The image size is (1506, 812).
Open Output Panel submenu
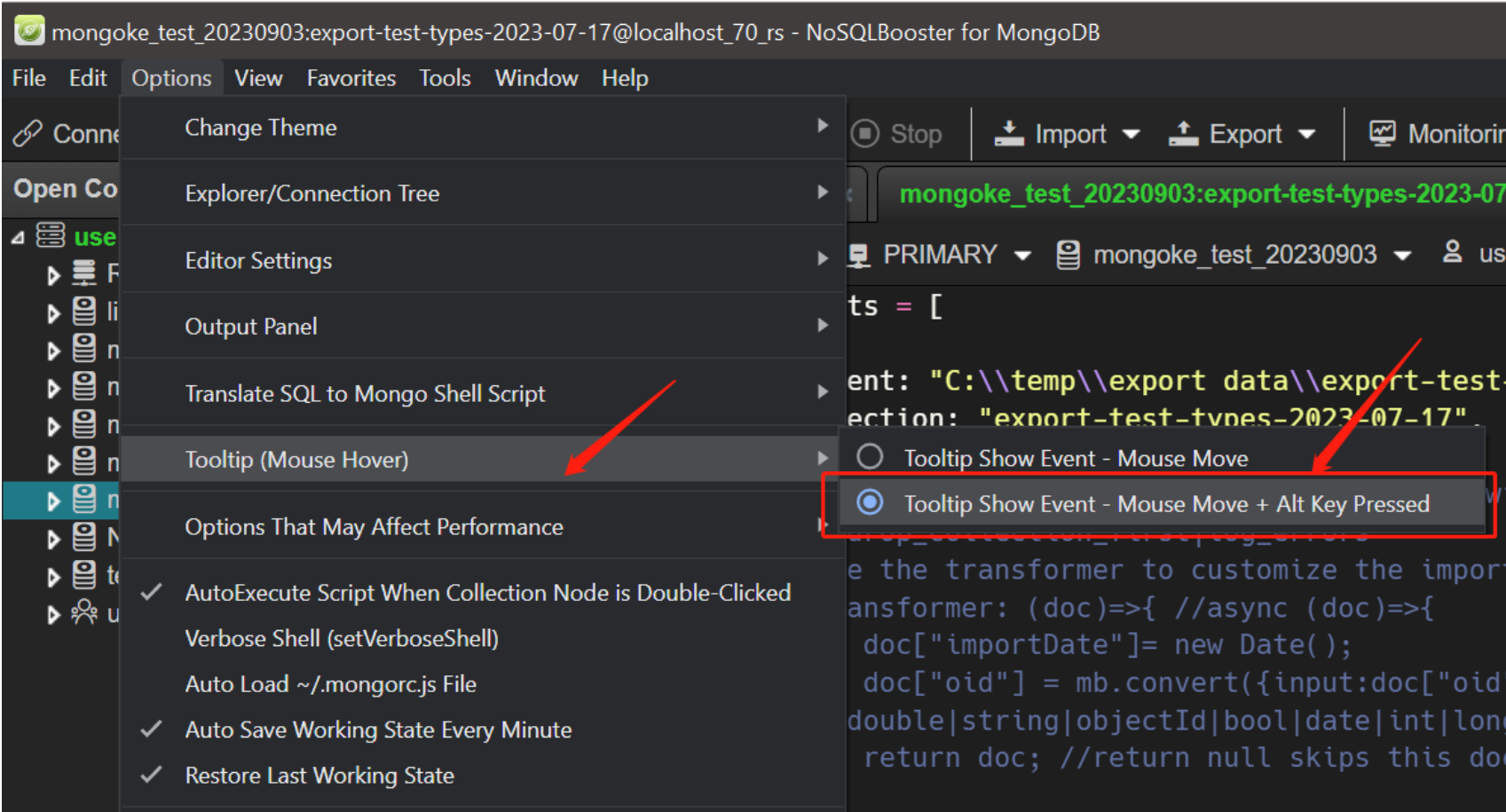point(482,327)
